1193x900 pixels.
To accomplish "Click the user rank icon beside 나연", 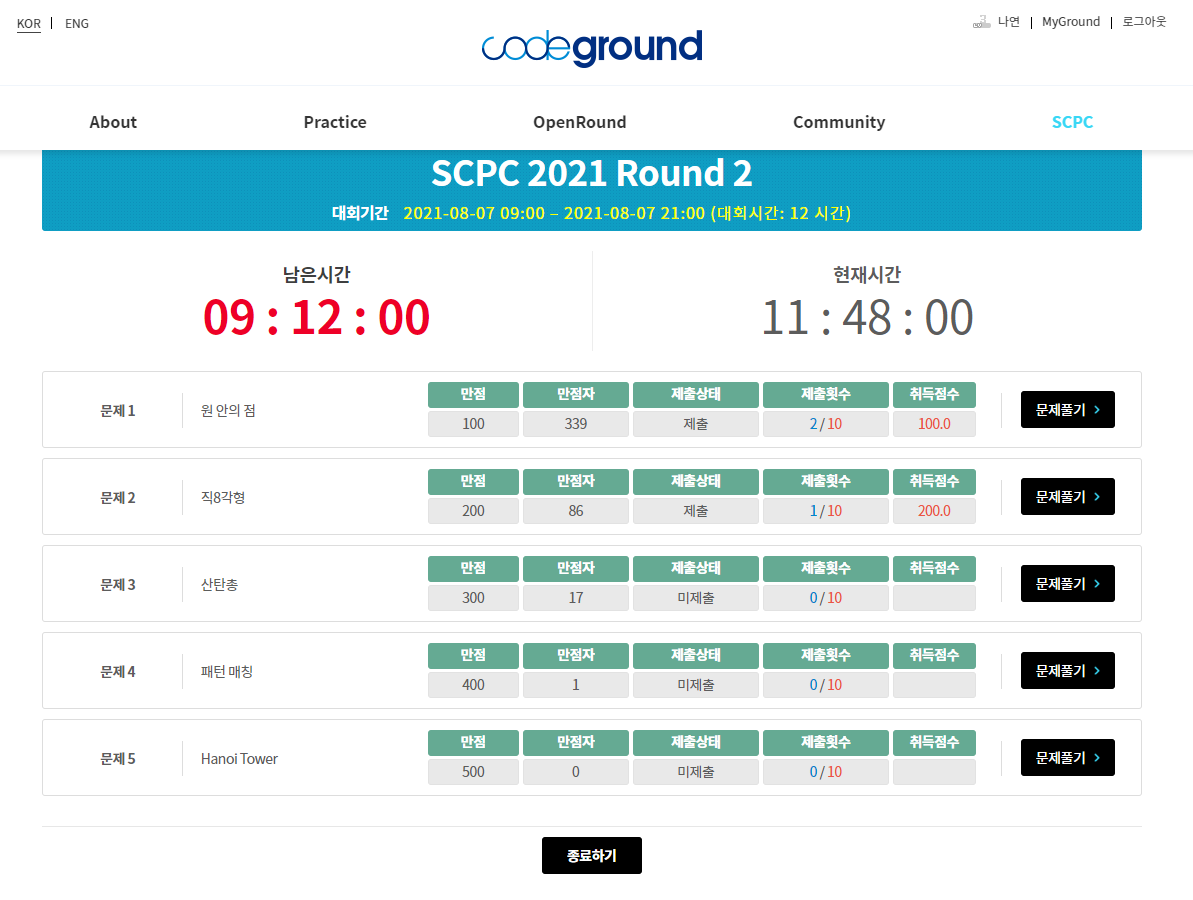I will click(981, 22).
